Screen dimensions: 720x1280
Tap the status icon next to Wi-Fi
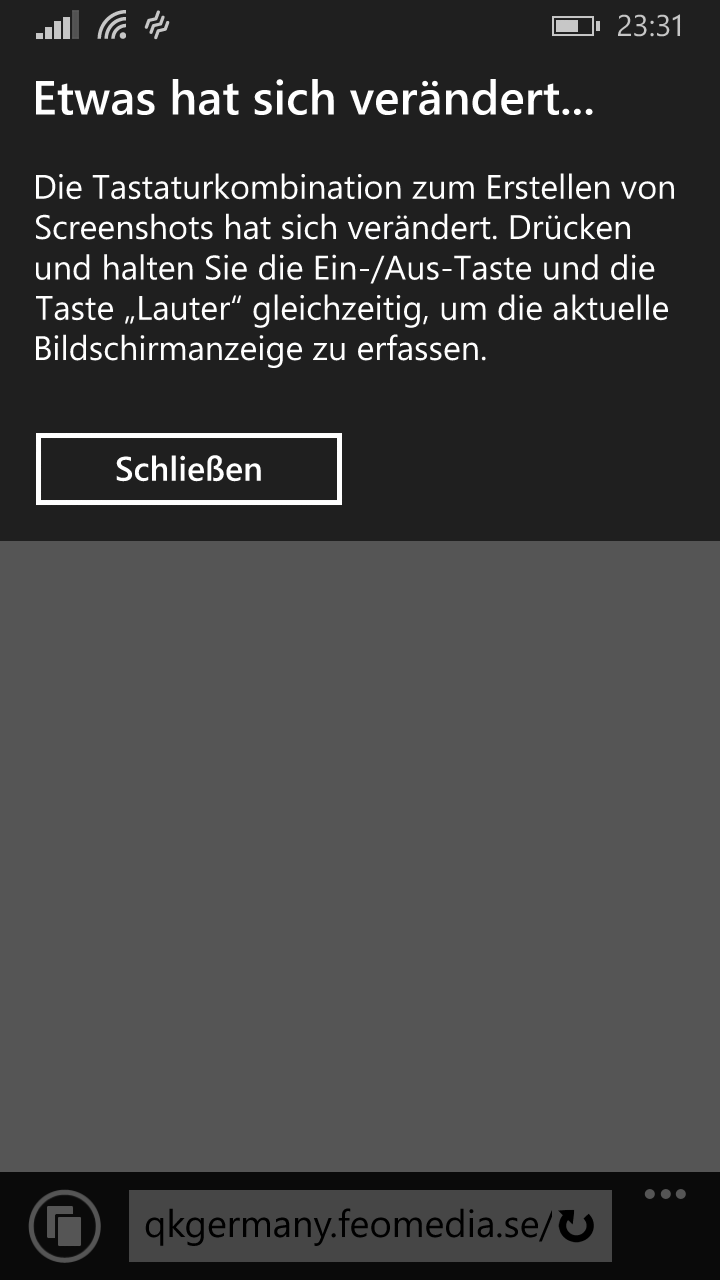pos(157,26)
